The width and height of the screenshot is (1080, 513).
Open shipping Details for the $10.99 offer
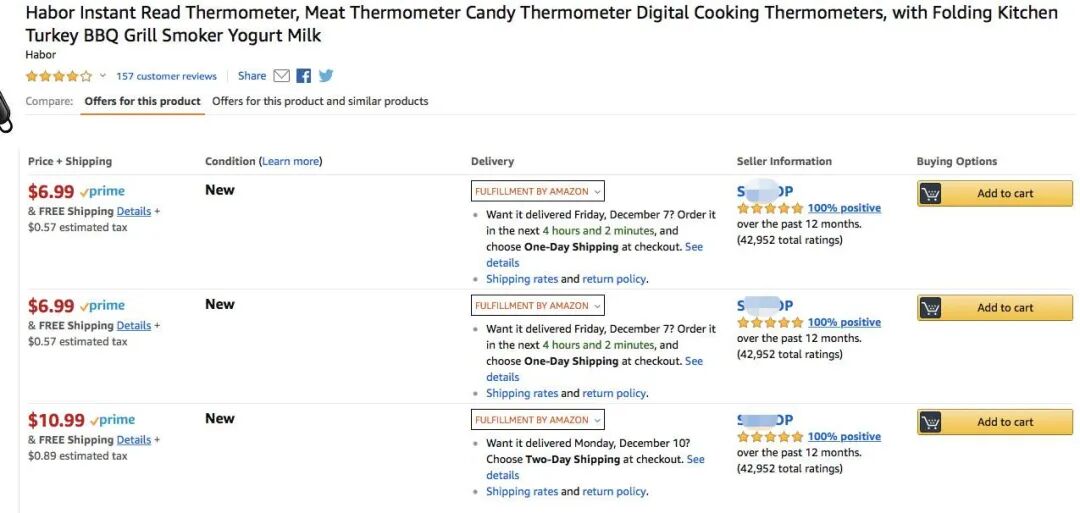[134, 440]
